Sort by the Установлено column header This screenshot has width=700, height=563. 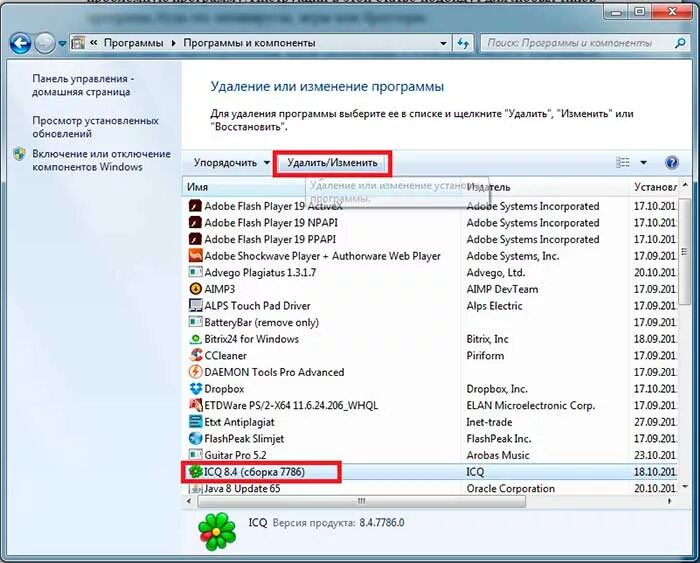(654, 187)
